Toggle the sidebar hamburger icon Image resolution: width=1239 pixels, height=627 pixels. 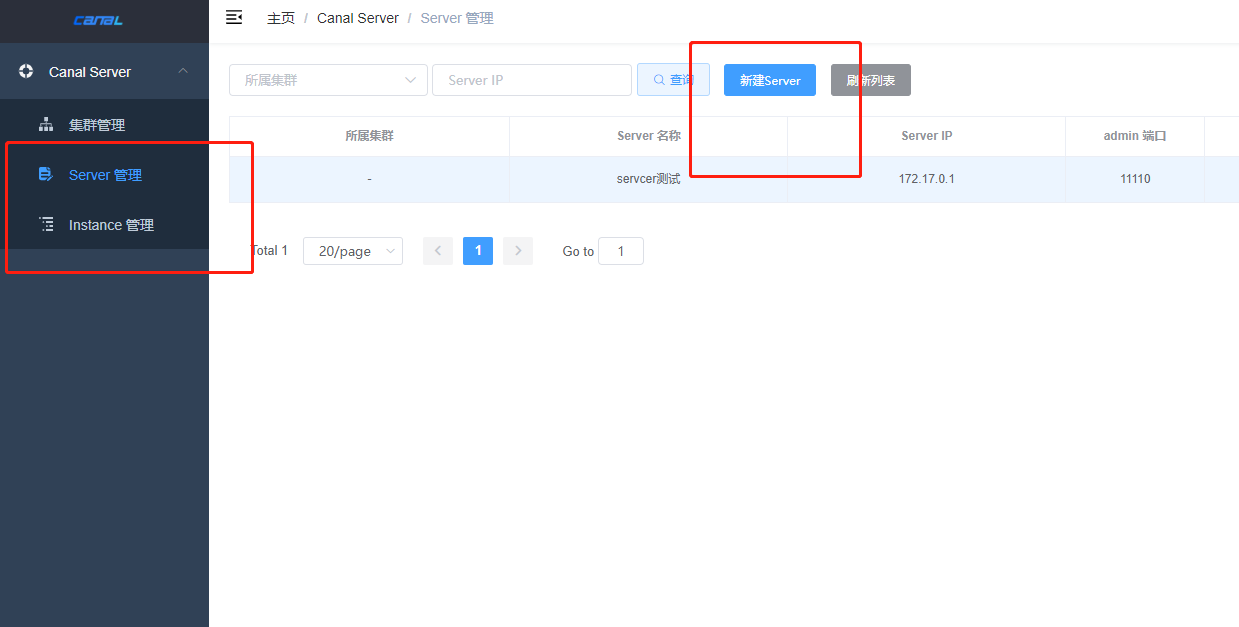(234, 17)
